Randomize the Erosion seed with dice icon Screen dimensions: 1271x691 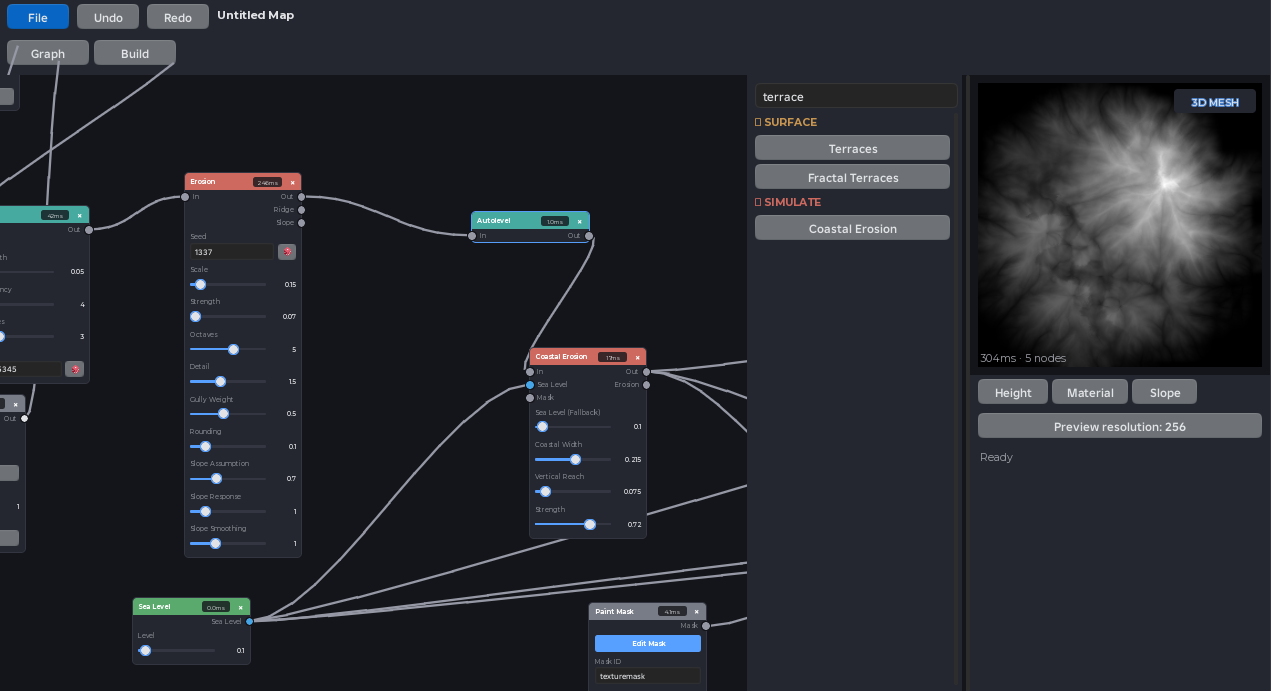[287, 252]
